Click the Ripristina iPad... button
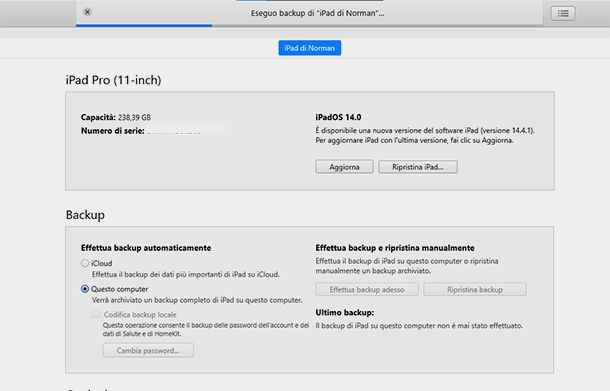 (x=418, y=167)
